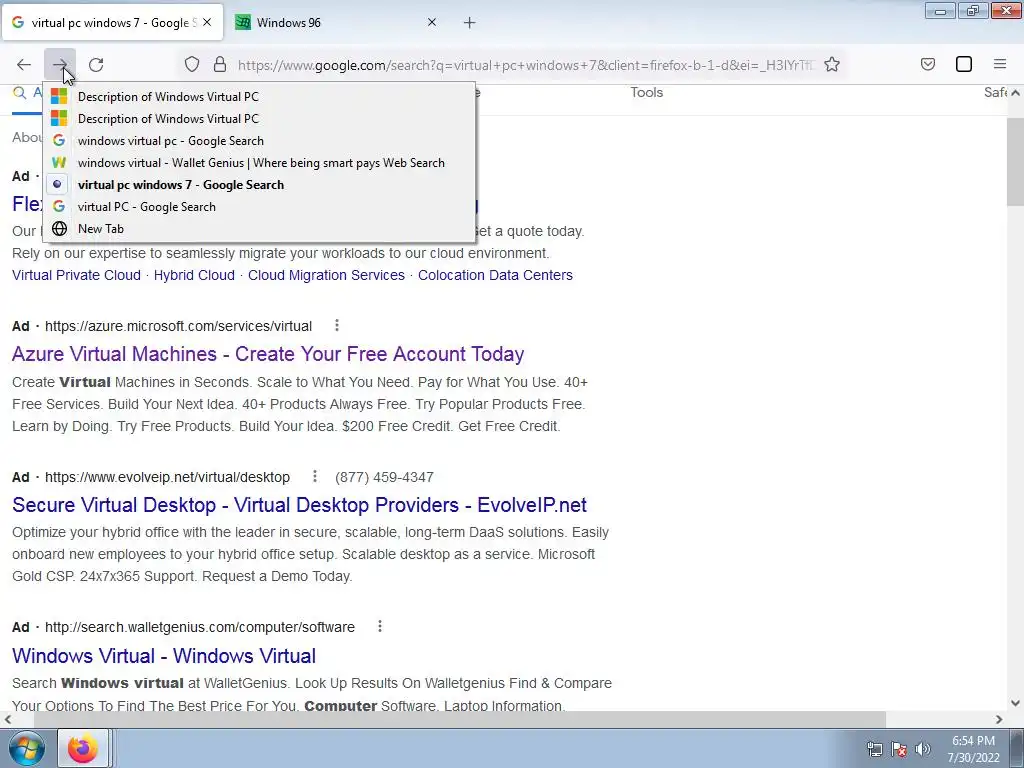Click the scroll right arrow
The height and width of the screenshot is (768, 1024).
click(x=999, y=719)
